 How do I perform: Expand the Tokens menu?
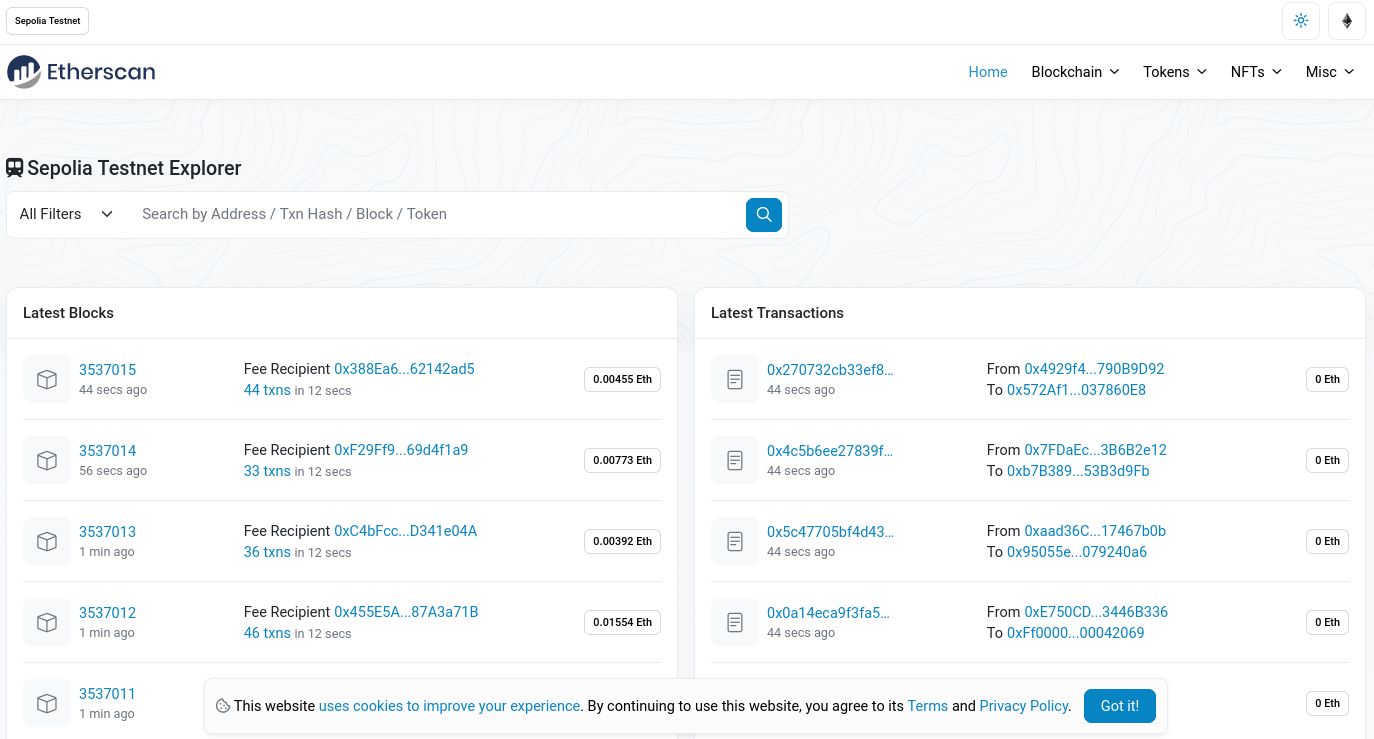[x=1174, y=72]
